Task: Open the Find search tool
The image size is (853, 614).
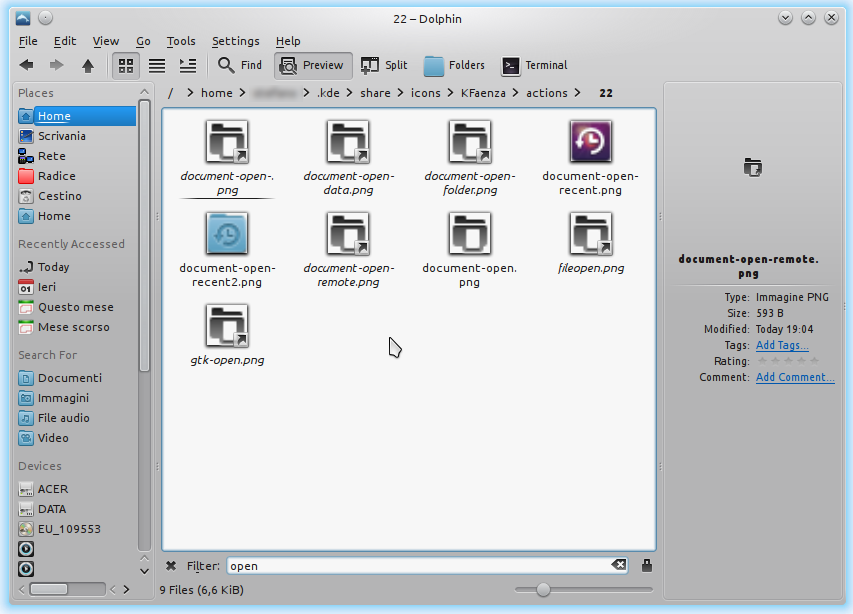Action: (240, 66)
